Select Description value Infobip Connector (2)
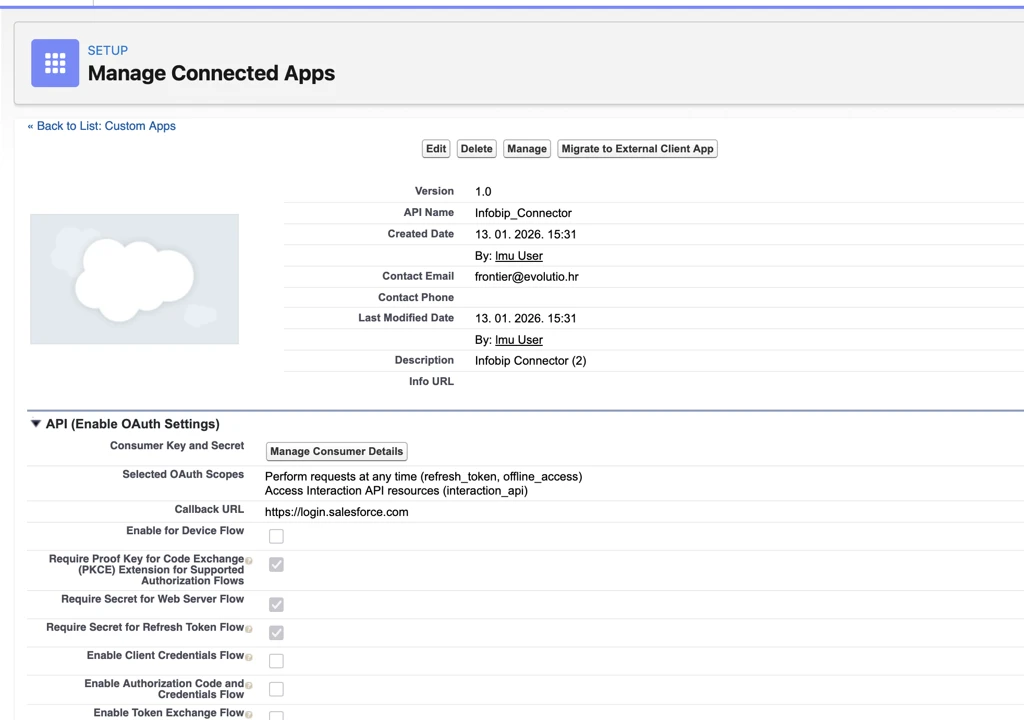Image resolution: width=1024 pixels, height=720 pixels. click(530, 361)
